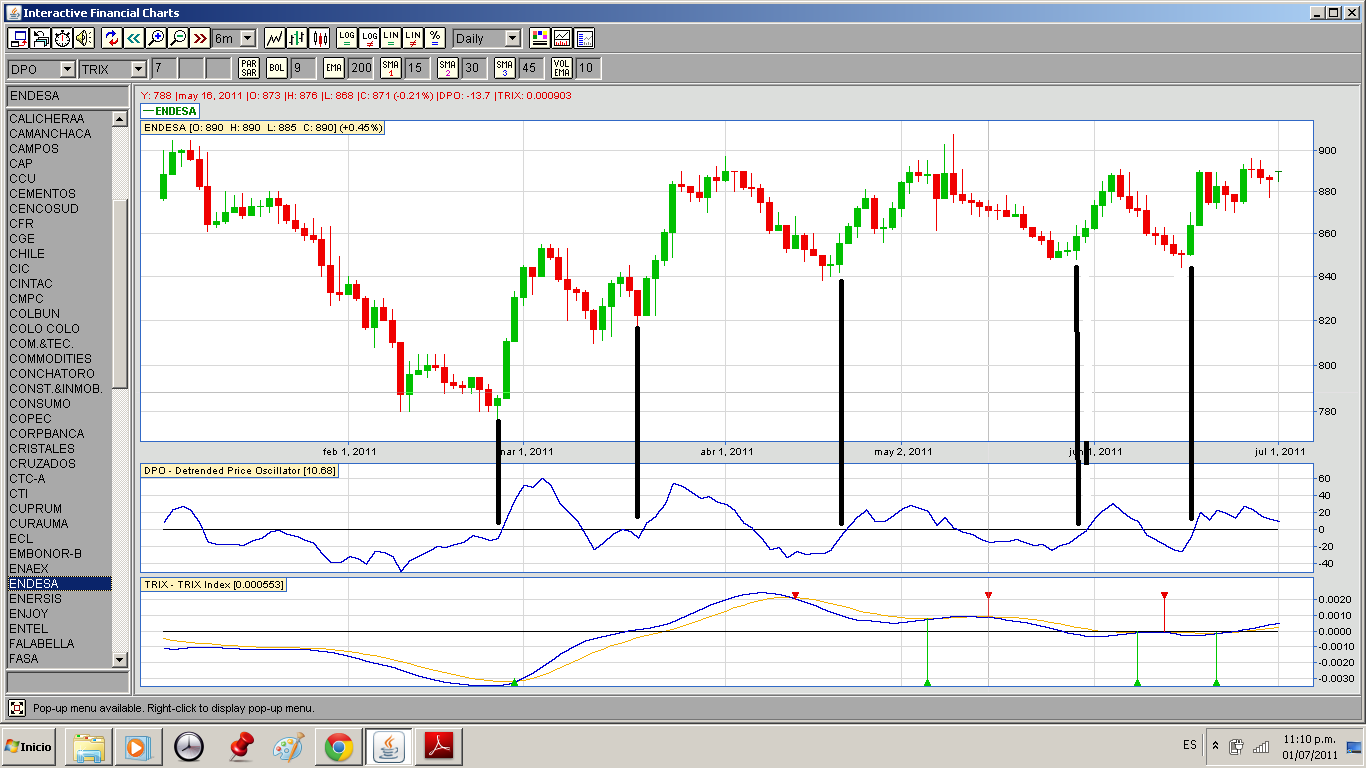Viewport: 1366px width, 768px height.
Task: Click the SMA 2 period field showing 30
Action: click(x=474, y=68)
